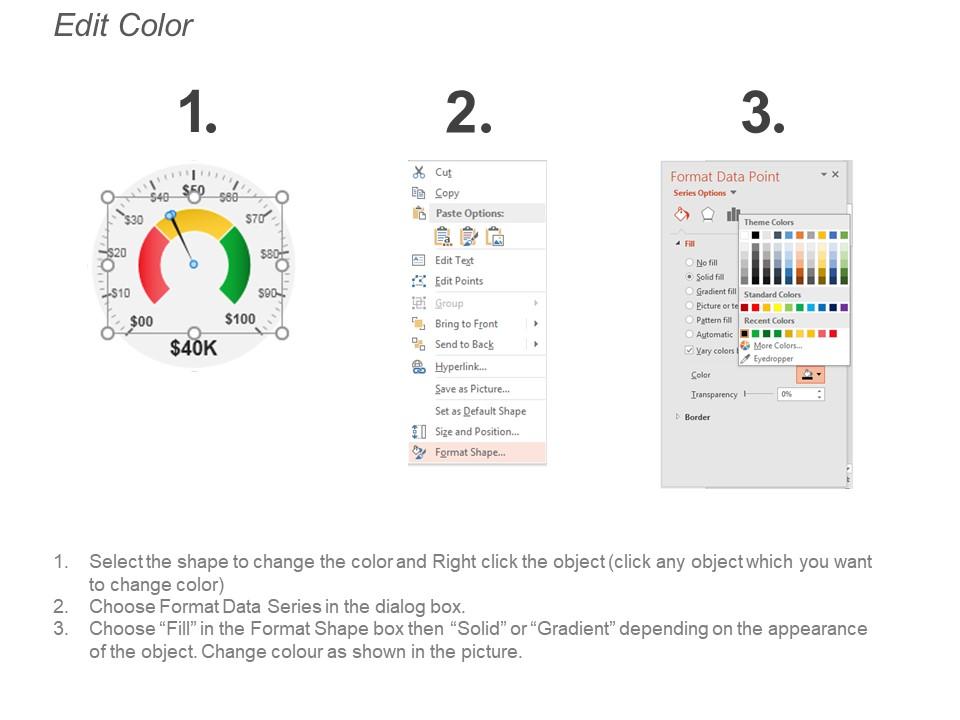Click the Eyedropper tool
Image resolution: width=960 pixels, height=720 pixels.
(773, 358)
